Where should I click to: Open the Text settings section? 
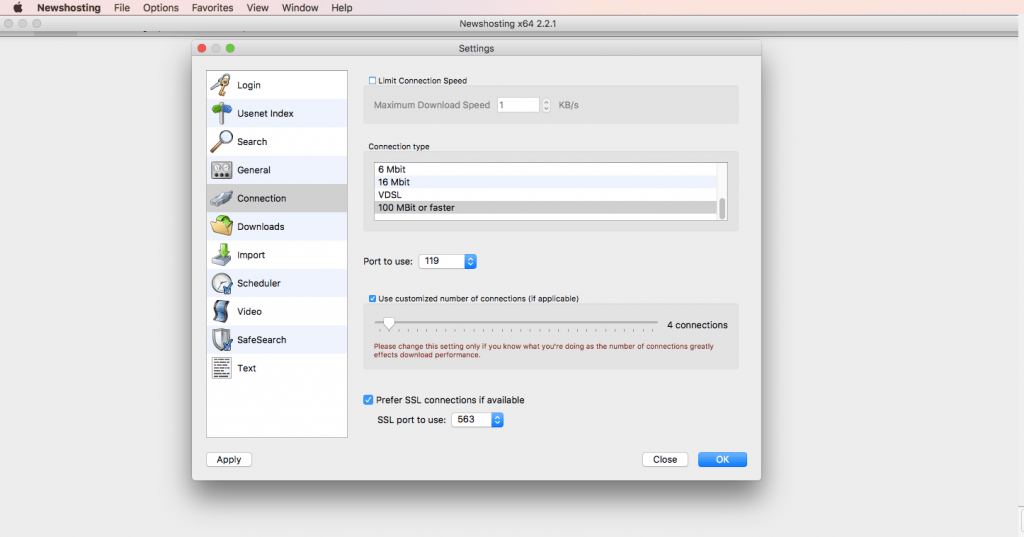point(277,368)
